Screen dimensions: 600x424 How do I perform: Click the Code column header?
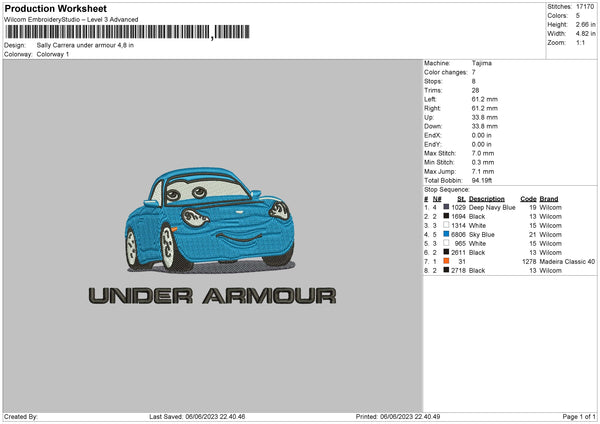click(x=529, y=198)
